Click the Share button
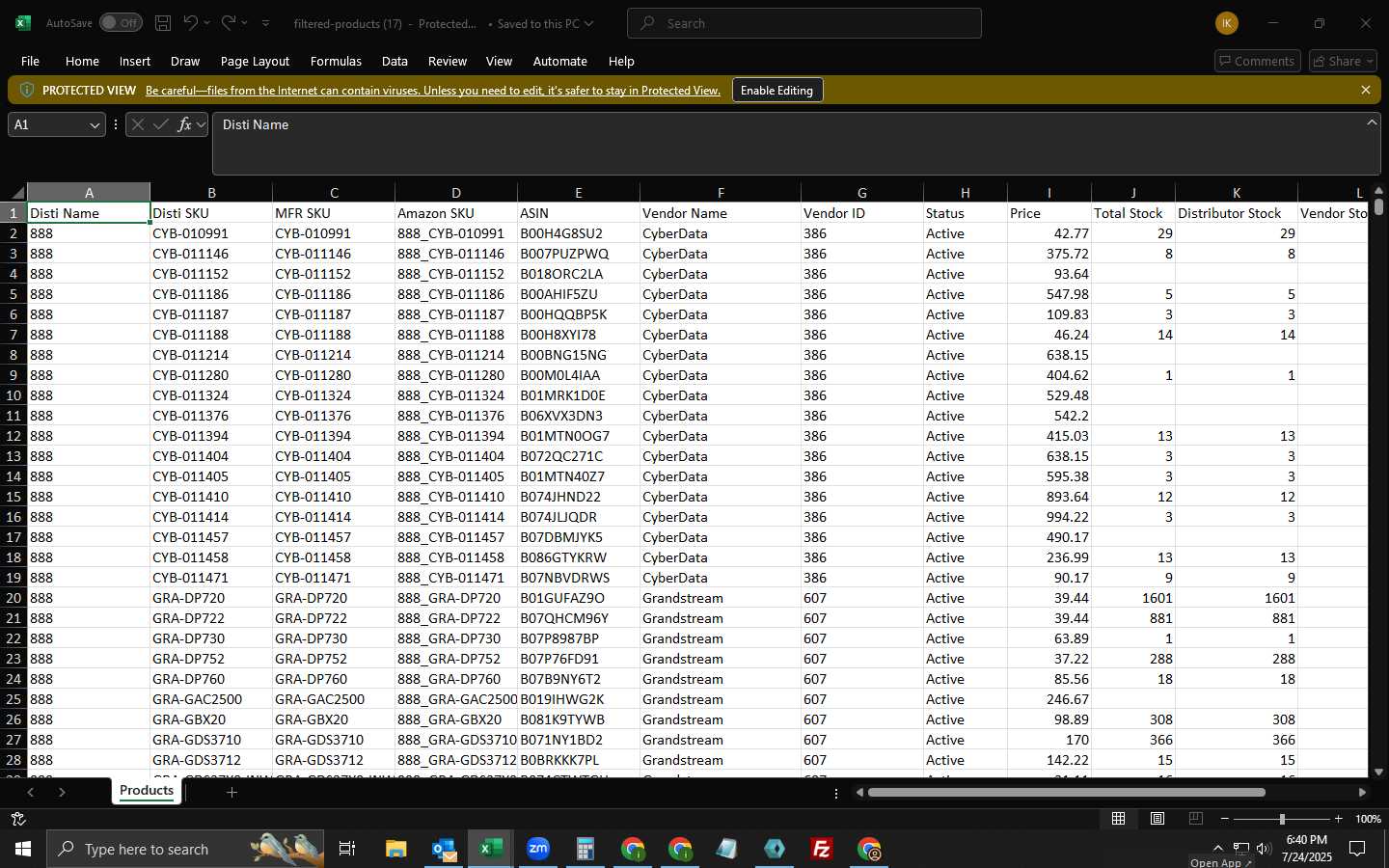Viewport: 1389px width, 868px height. (x=1344, y=61)
